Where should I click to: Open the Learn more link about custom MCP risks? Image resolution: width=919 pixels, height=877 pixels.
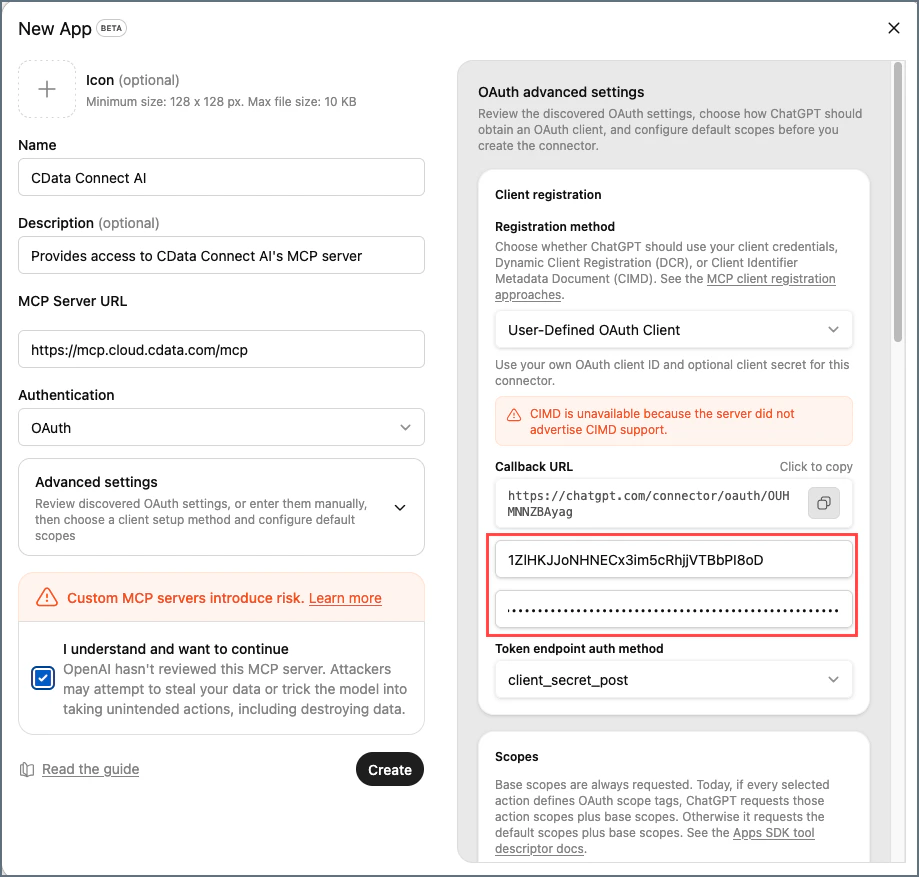click(345, 598)
